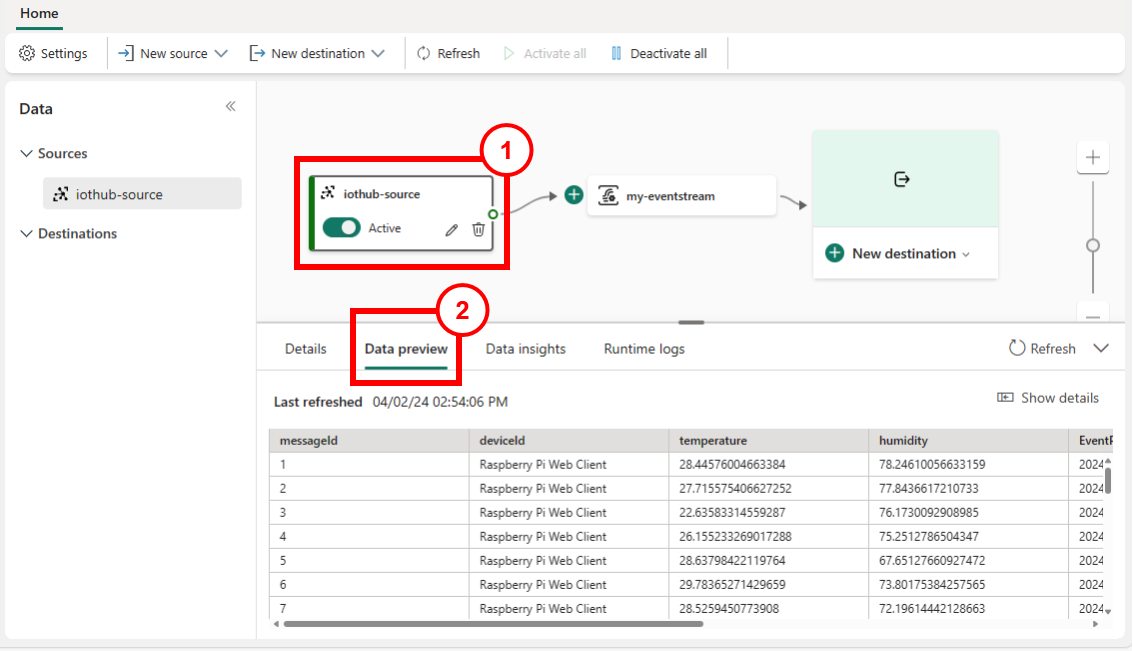1133x651 pixels.
Task: Click the table horizontal scrollbar
Action: (x=493, y=624)
